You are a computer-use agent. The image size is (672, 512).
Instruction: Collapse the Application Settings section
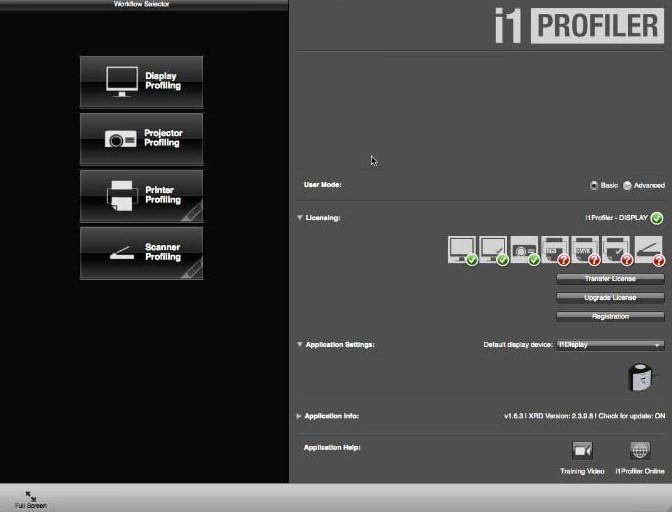(x=300, y=344)
